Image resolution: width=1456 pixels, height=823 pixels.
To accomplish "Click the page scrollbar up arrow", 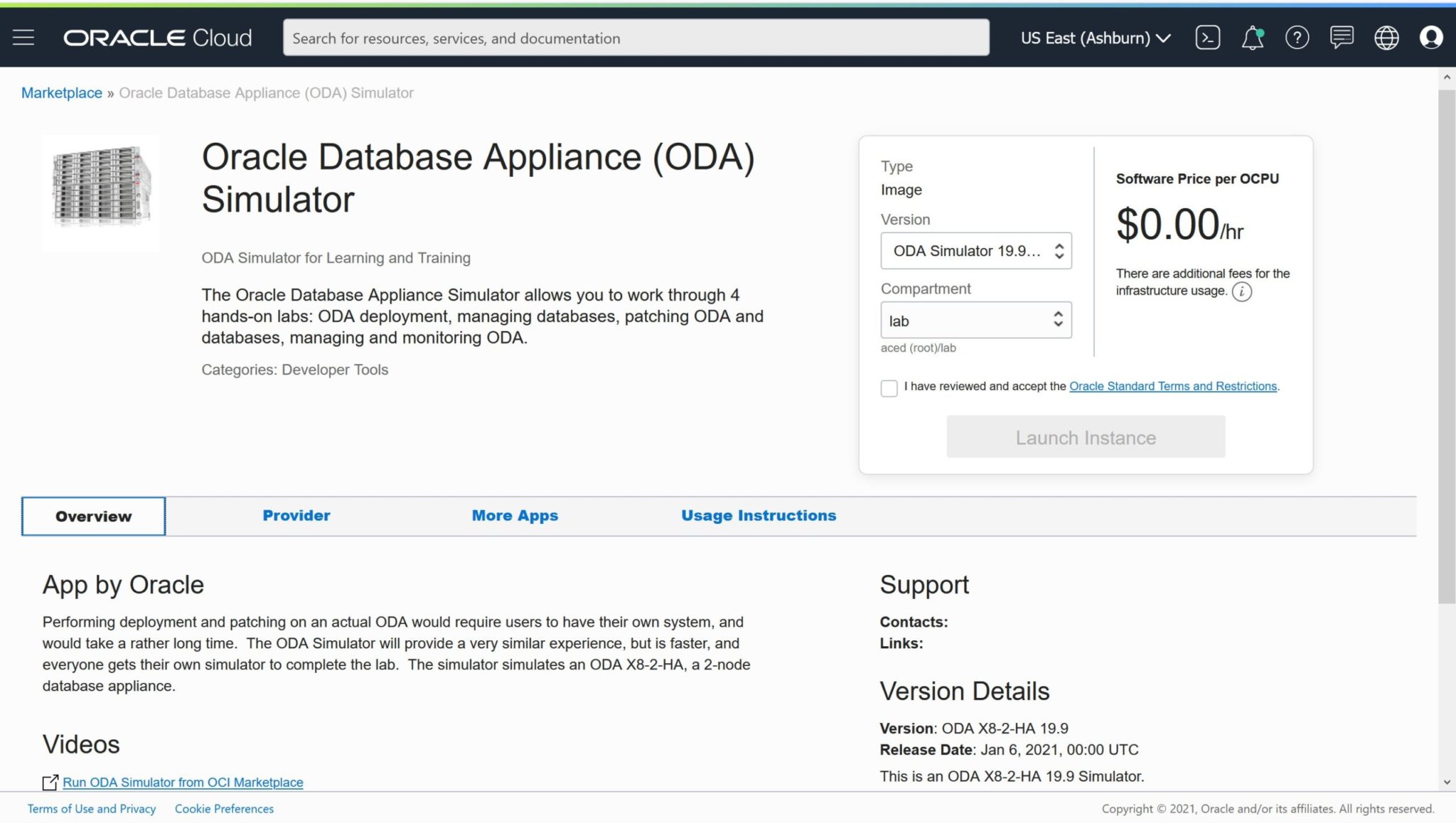I will 1447,77.
